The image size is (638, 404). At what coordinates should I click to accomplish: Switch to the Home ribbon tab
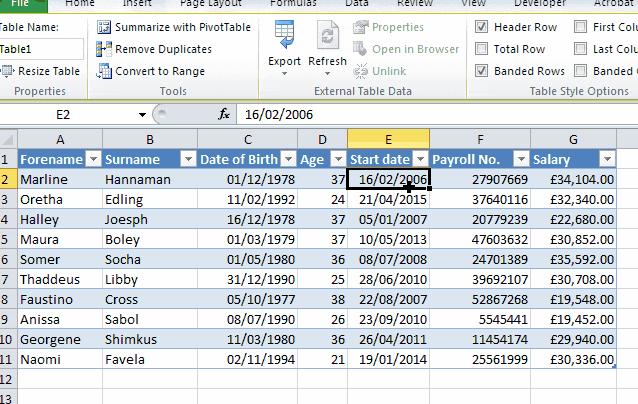tap(80, 4)
